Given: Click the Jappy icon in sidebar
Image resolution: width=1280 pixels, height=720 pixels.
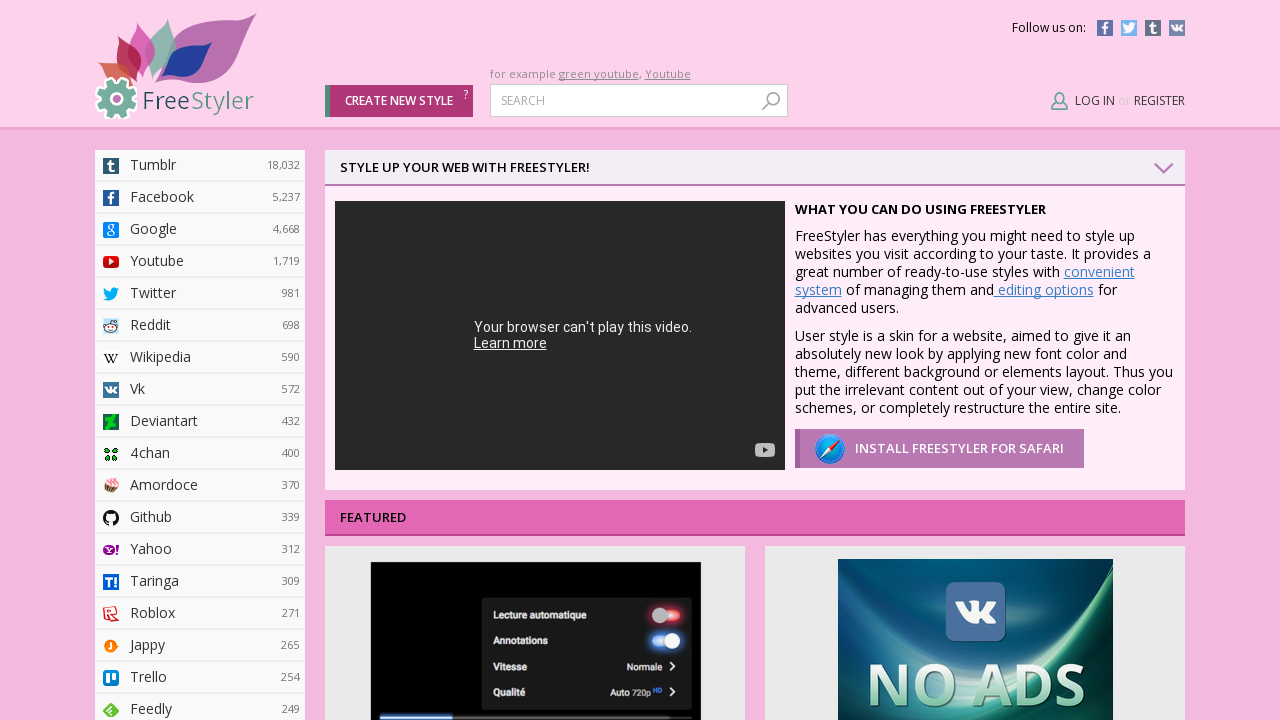Looking at the screenshot, I should tap(111, 646).
